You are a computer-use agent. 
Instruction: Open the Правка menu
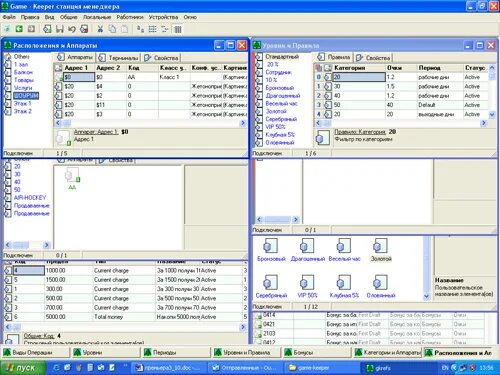coord(30,17)
